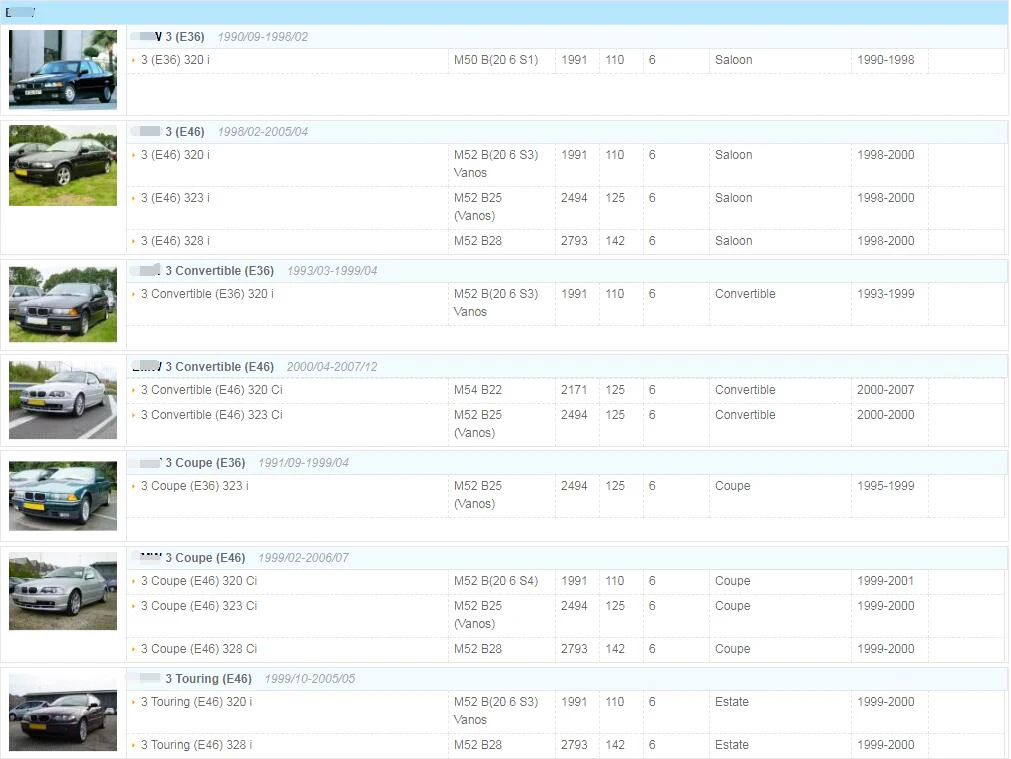Image resolution: width=1011 pixels, height=759 pixels.
Task: Select 3 Convertible (E46) 320 Ci
Action: click(x=211, y=389)
